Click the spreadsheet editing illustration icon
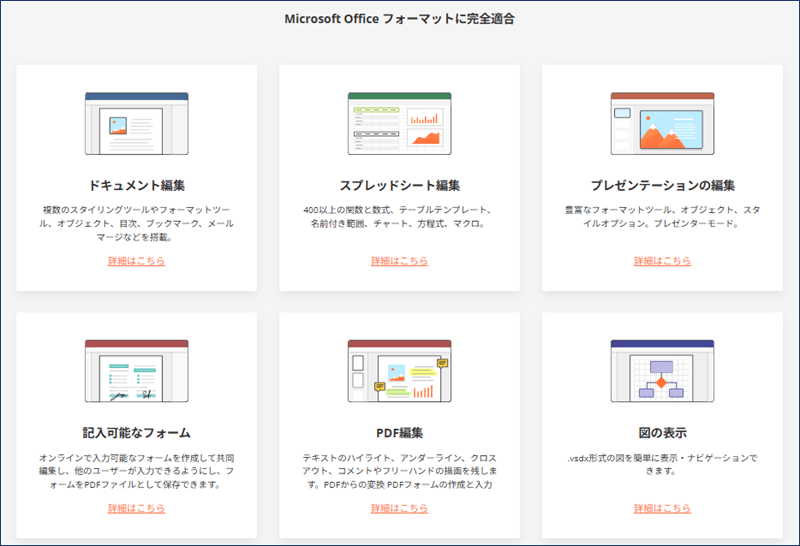 tap(399, 123)
